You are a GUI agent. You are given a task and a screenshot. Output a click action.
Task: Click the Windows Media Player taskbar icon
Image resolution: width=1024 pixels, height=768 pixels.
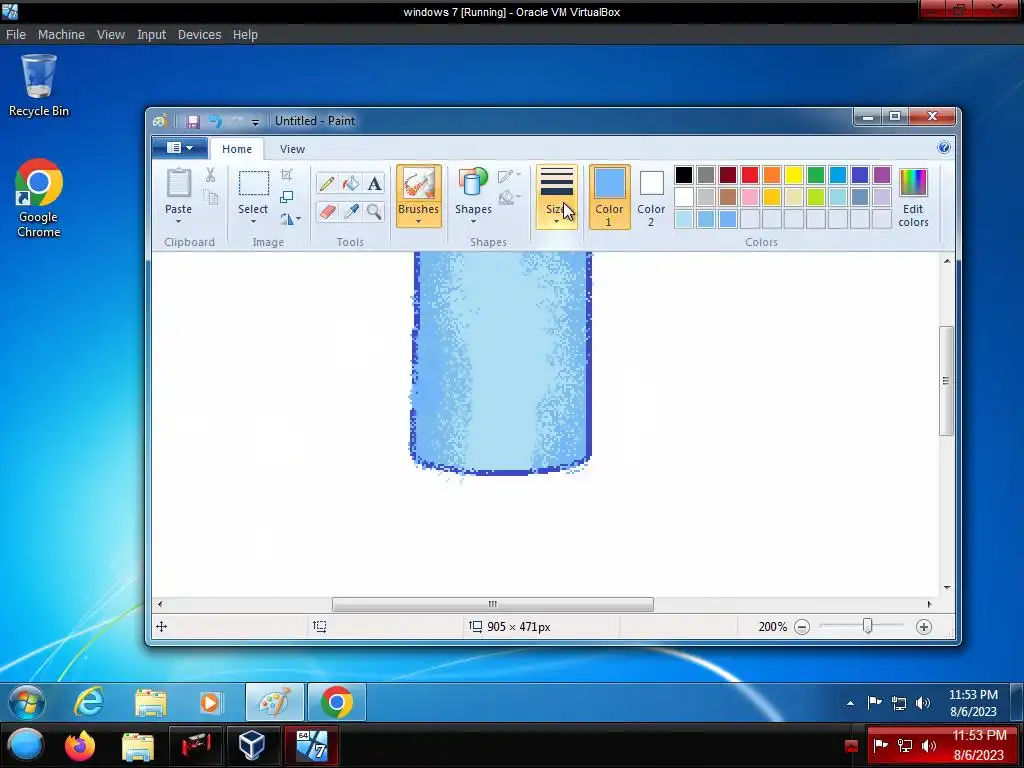[210, 703]
